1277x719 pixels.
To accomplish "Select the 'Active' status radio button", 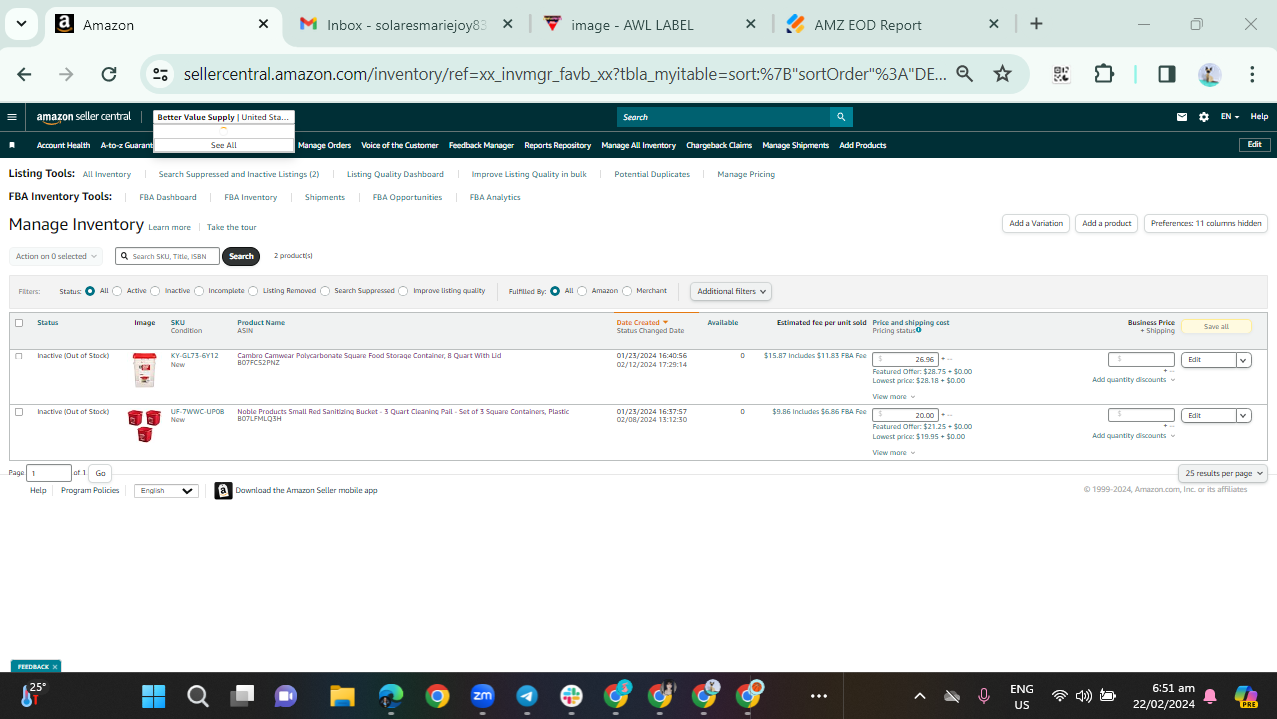I will tap(117, 291).
